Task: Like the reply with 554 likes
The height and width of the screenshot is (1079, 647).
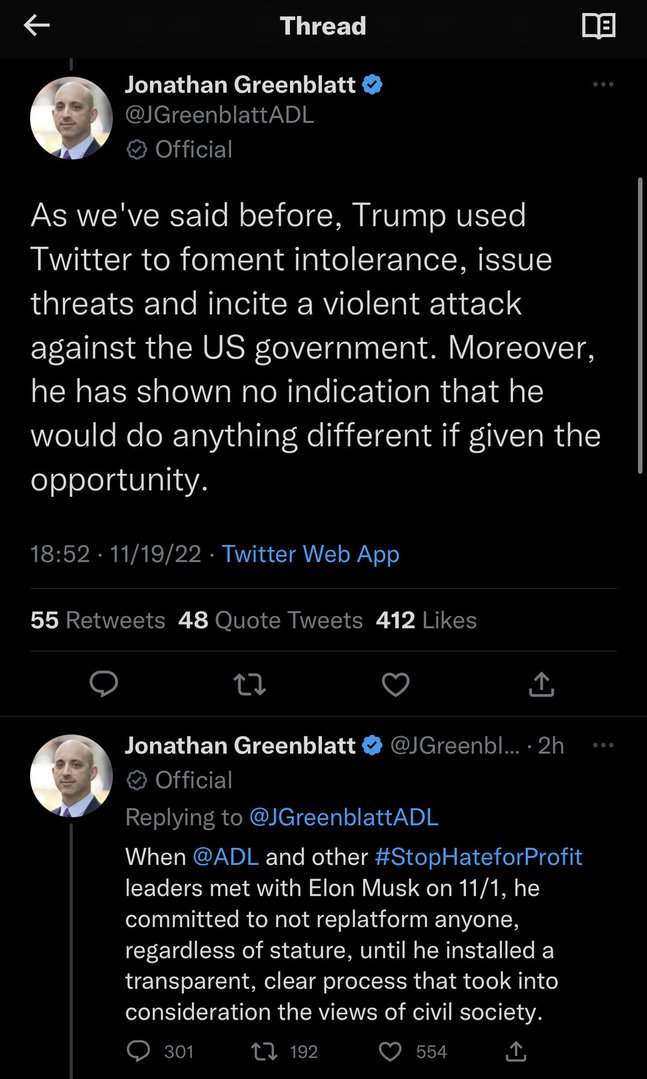Action: 393,1051
